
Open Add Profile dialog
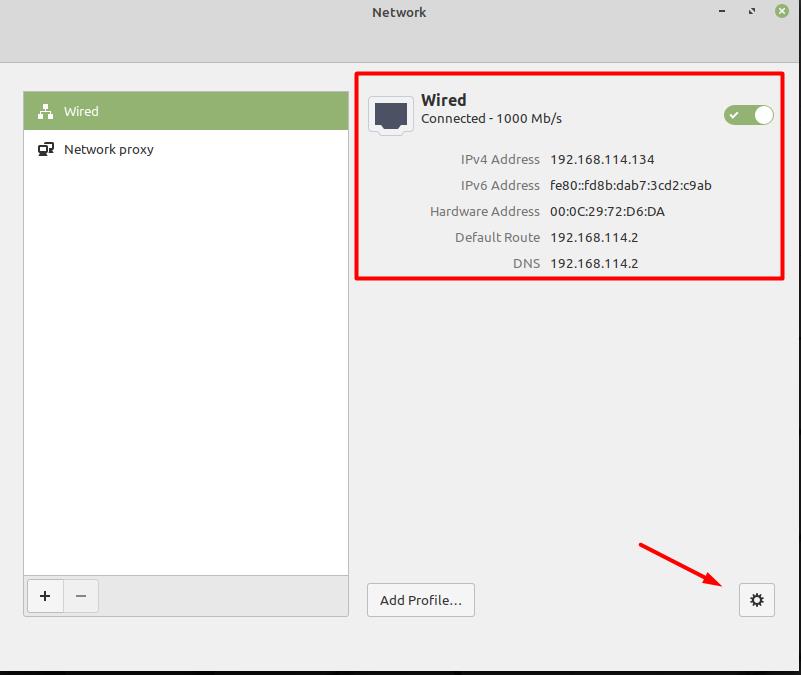(420, 600)
